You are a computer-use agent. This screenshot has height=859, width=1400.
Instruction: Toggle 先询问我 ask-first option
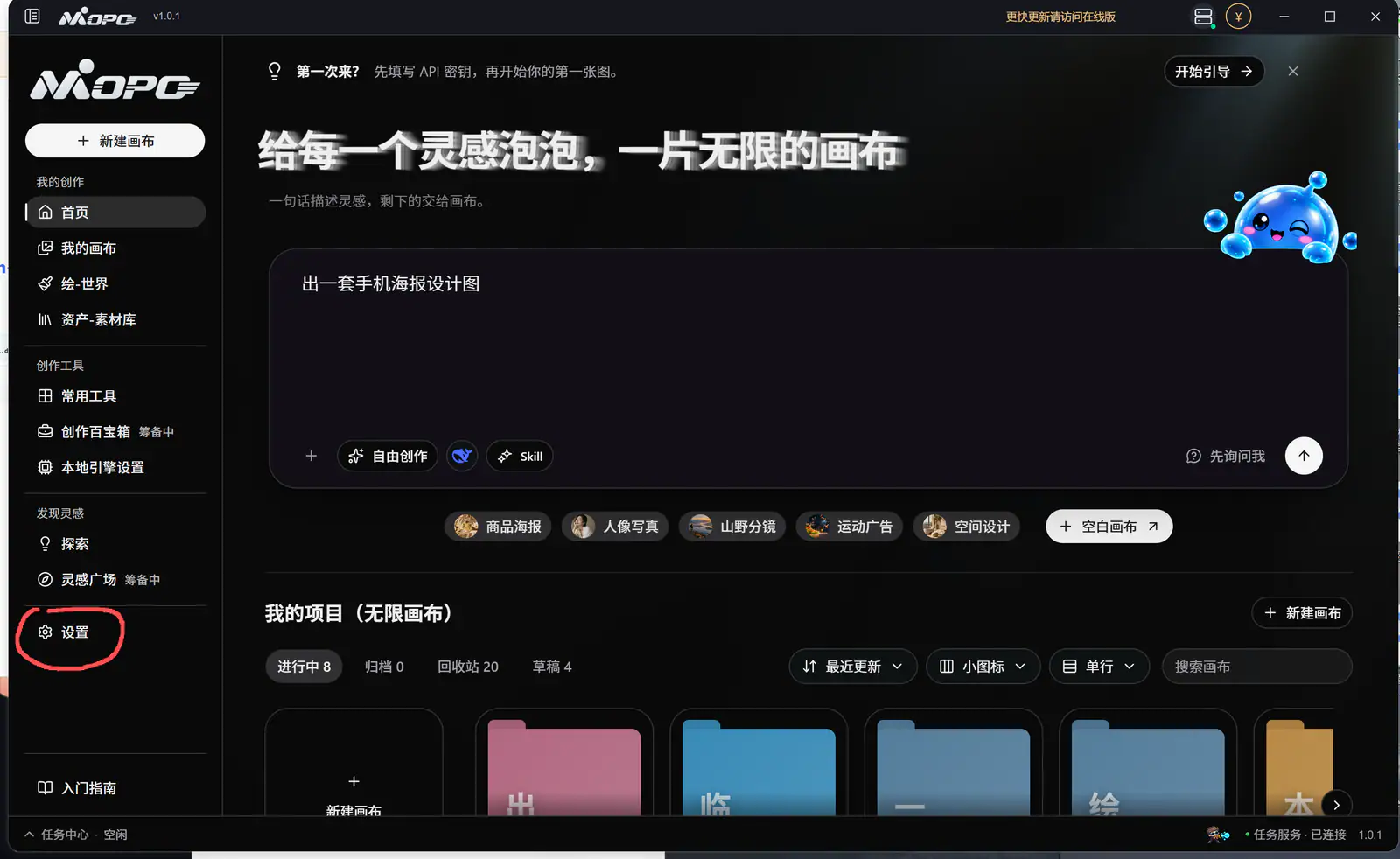[1225, 456]
